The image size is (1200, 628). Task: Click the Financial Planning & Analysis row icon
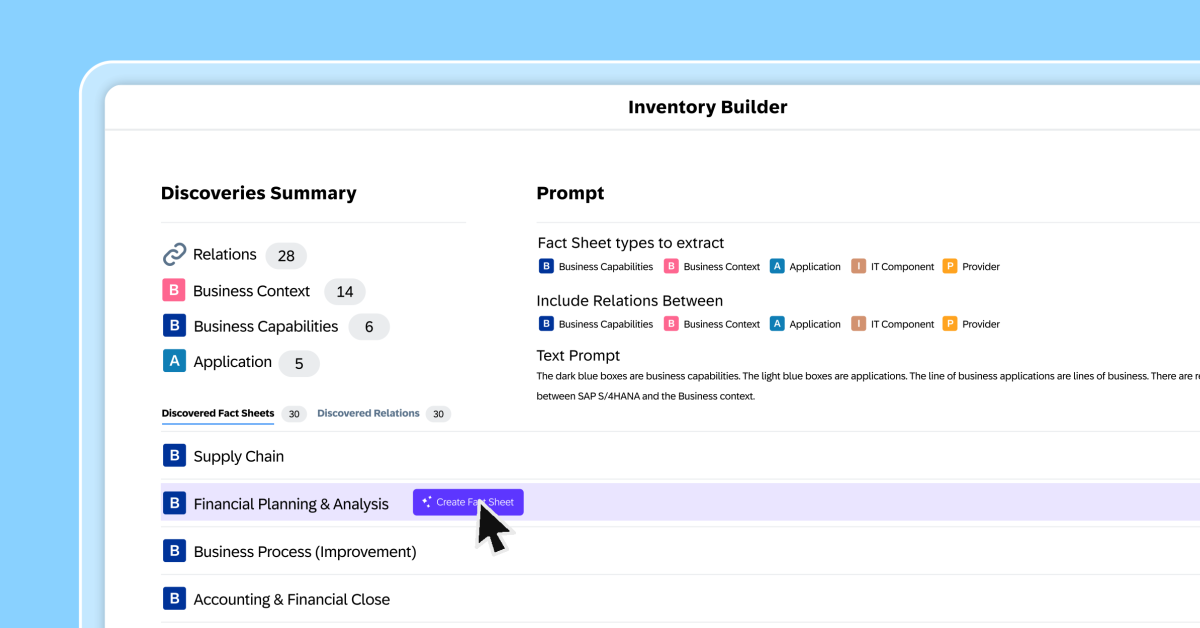click(174, 504)
